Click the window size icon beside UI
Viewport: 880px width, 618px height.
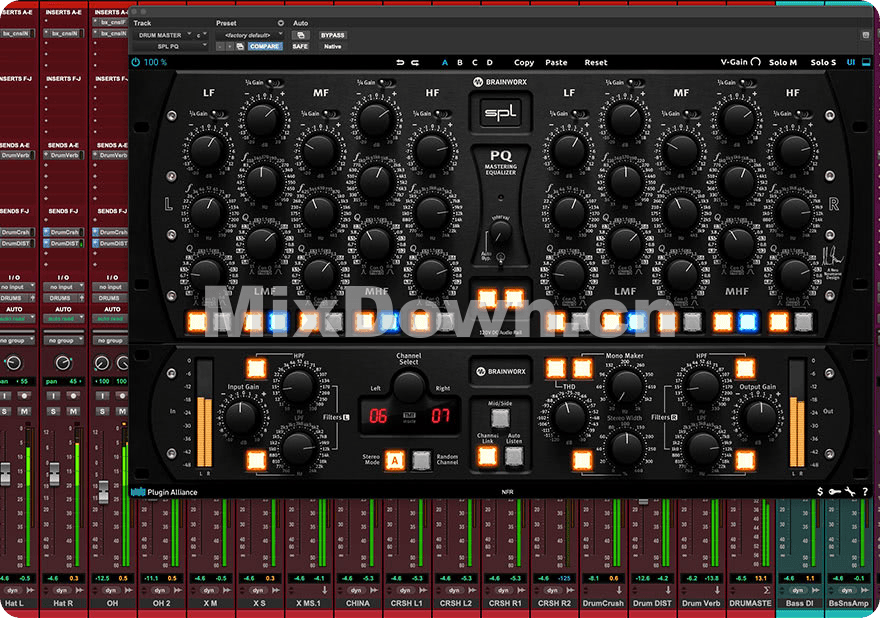click(866, 62)
